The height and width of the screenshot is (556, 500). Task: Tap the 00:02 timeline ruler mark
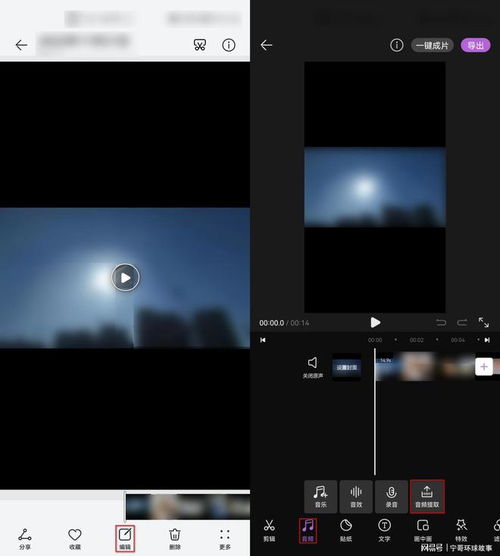[x=416, y=340]
